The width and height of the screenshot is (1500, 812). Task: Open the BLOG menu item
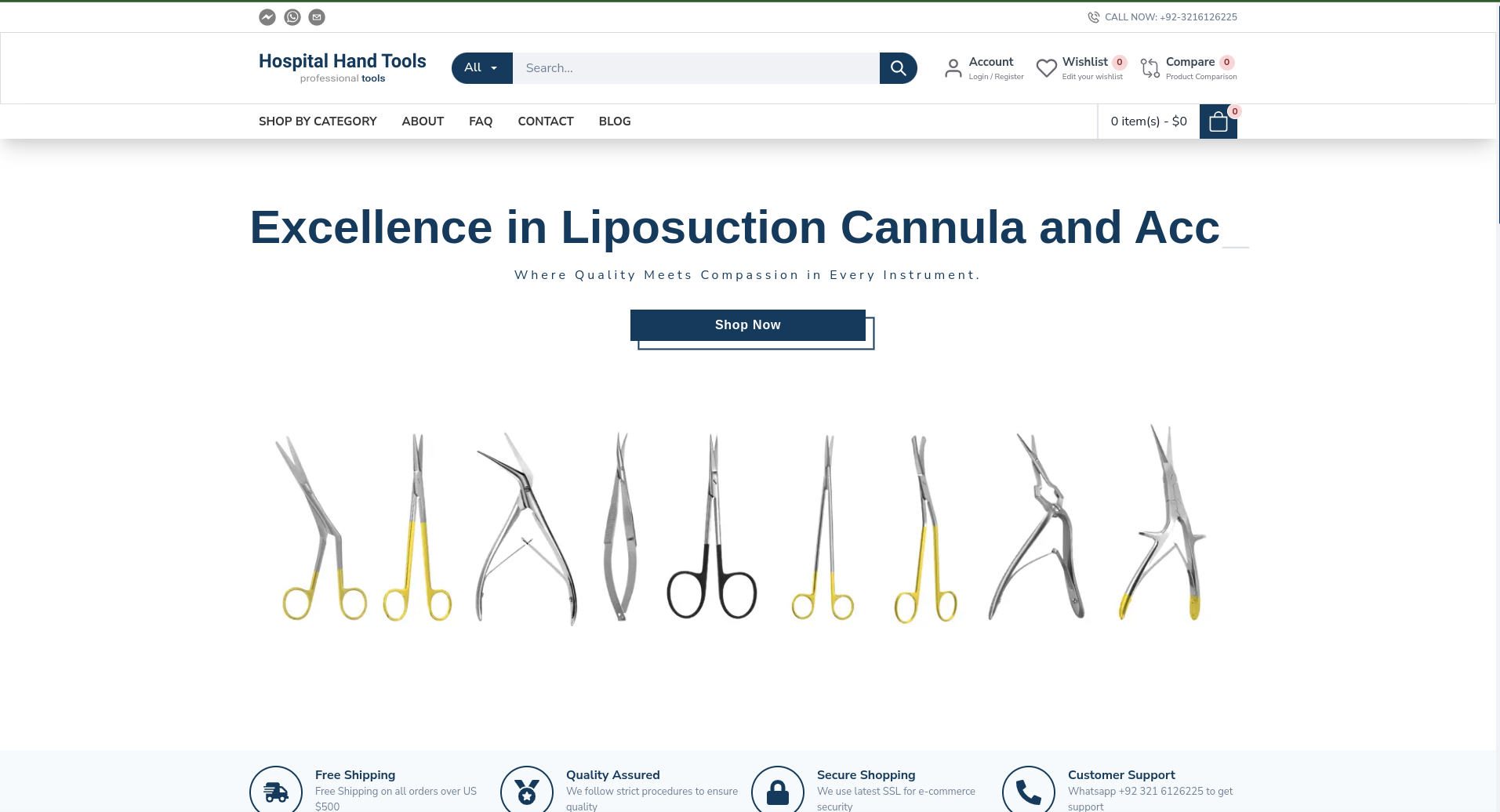[x=615, y=121]
